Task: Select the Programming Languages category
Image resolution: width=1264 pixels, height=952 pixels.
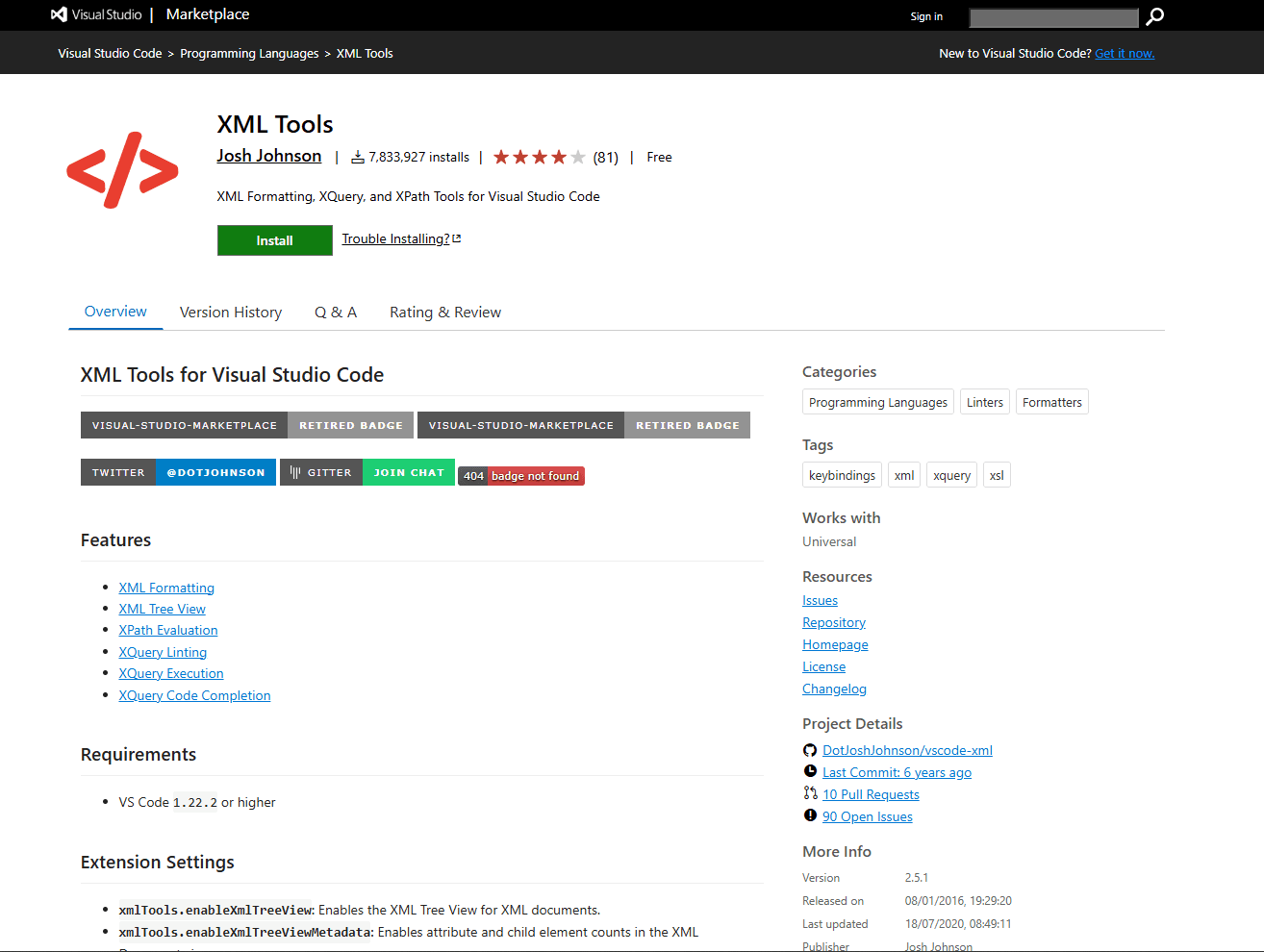Action: [878, 402]
